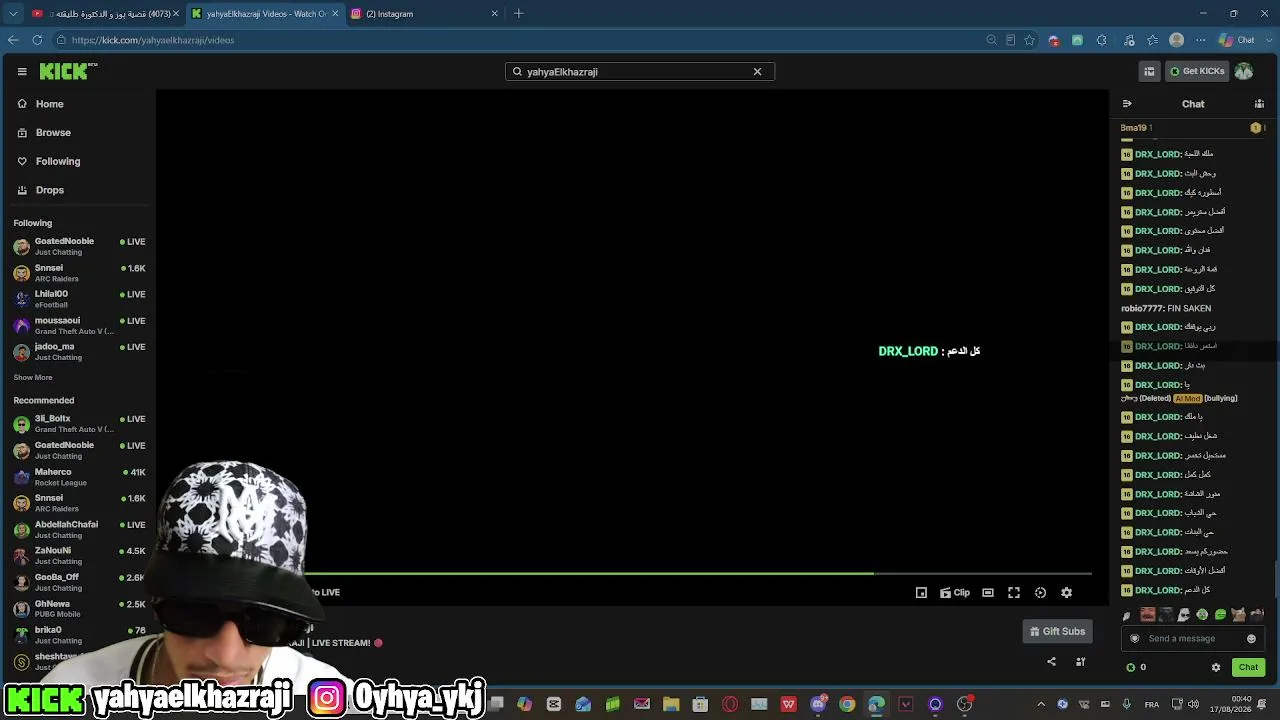Focus the yahyaElkhazraji search field

point(639,71)
